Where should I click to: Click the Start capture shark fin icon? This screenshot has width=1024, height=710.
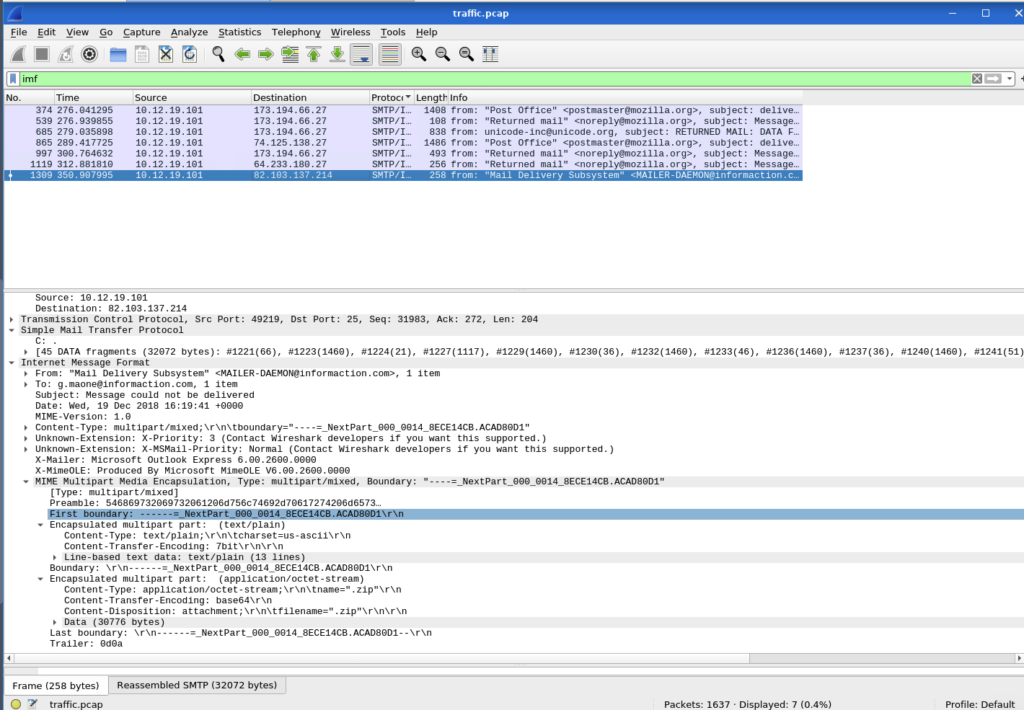coord(18,54)
